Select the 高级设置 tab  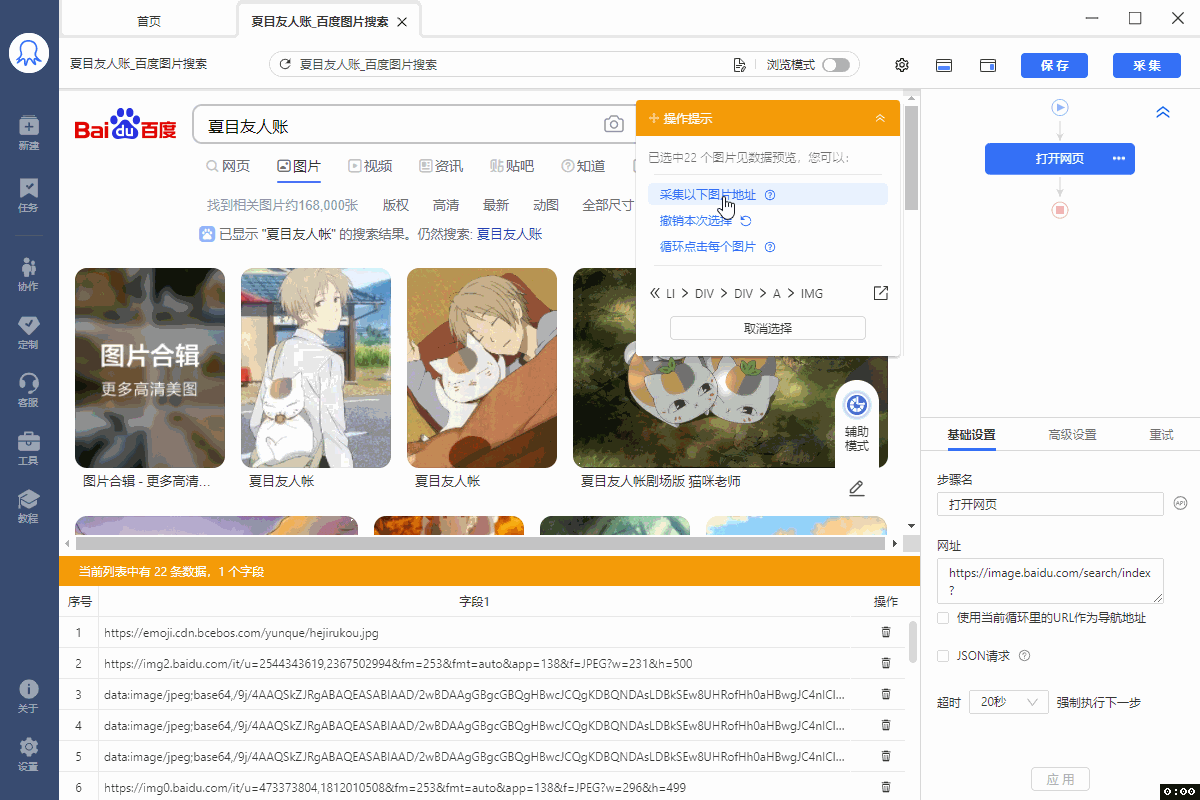(x=1072, y=434)
